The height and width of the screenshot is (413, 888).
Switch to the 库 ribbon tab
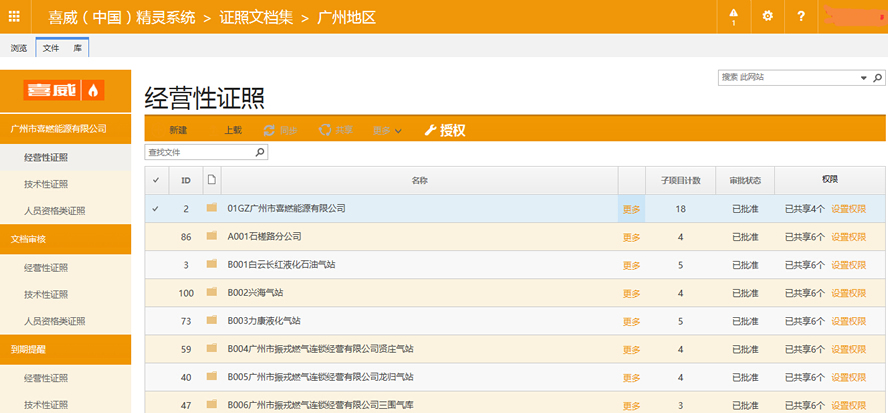coord(77,49)
